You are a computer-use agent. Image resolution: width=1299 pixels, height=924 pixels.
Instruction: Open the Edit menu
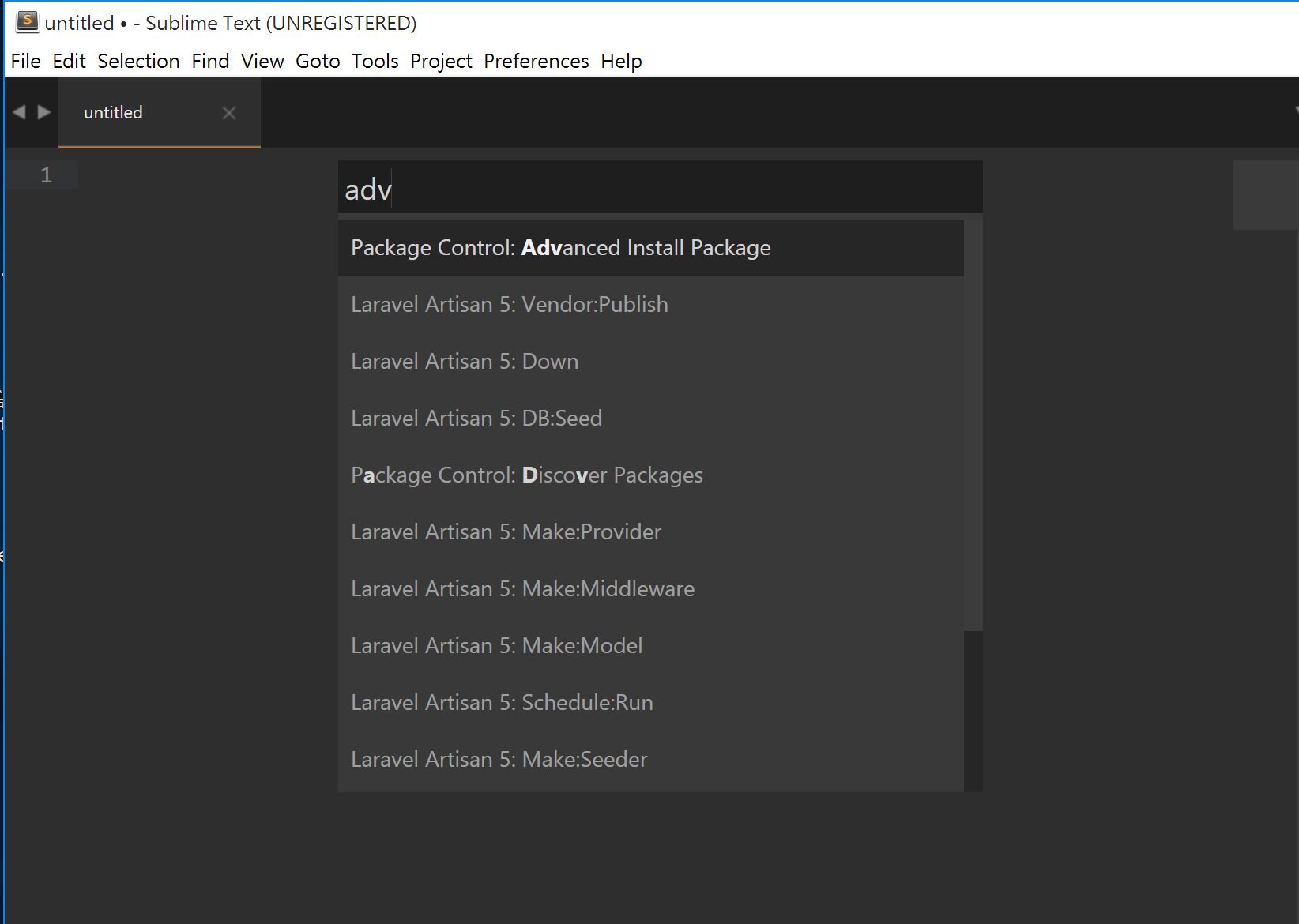pyautogui.click(x=69, y=61)
